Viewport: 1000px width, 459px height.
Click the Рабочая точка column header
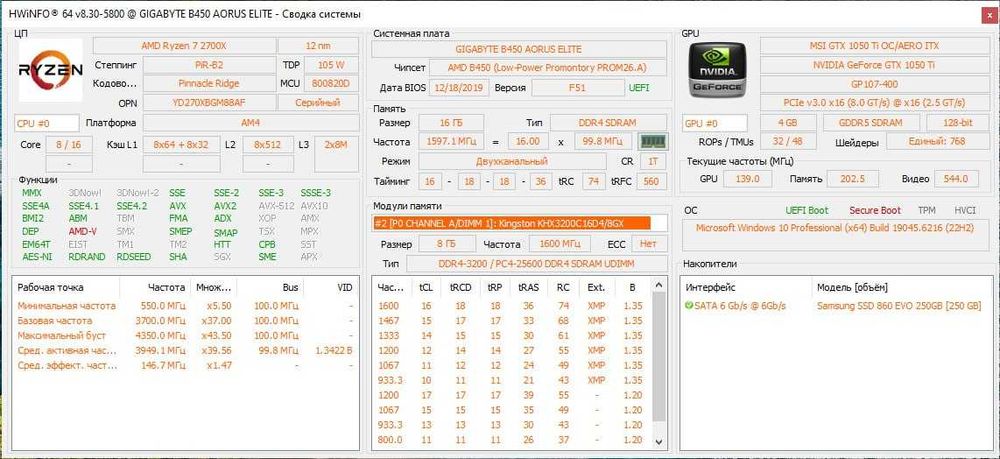[x=66, y=288]
